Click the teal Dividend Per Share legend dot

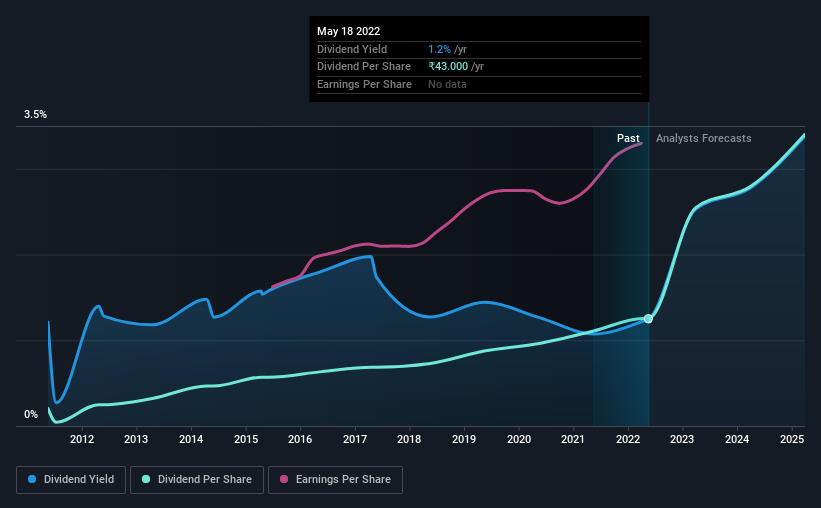click(x=146, y=479)
